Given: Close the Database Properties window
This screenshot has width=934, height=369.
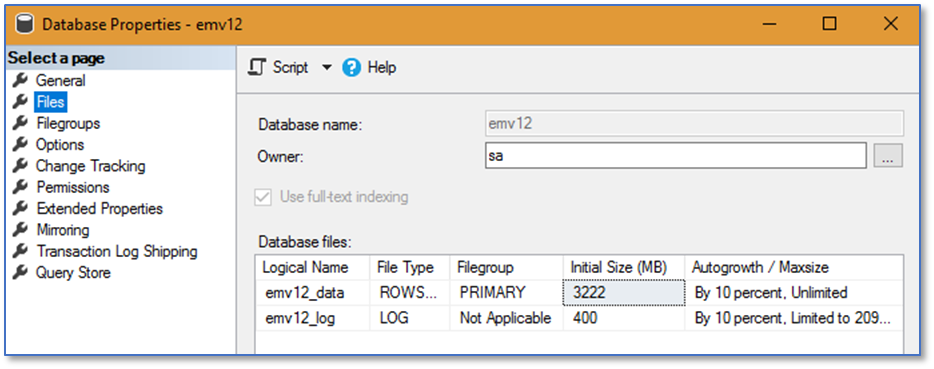Looking at the screenshot, I should click(x=891, y=24).
